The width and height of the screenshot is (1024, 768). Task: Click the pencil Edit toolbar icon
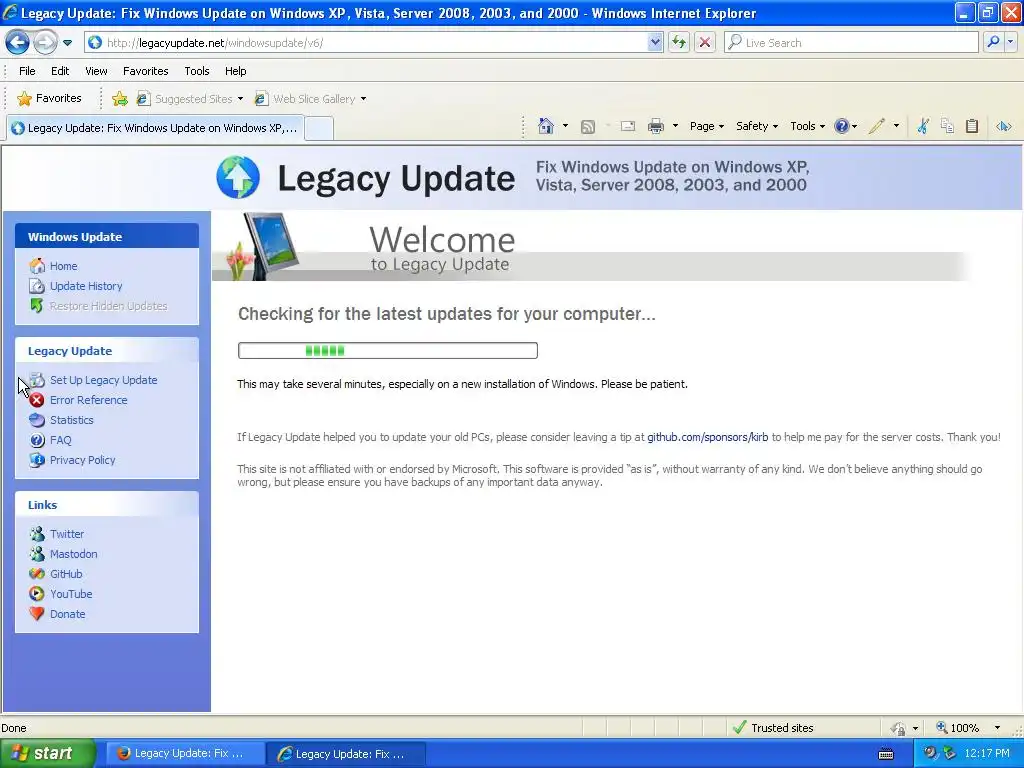876,126
